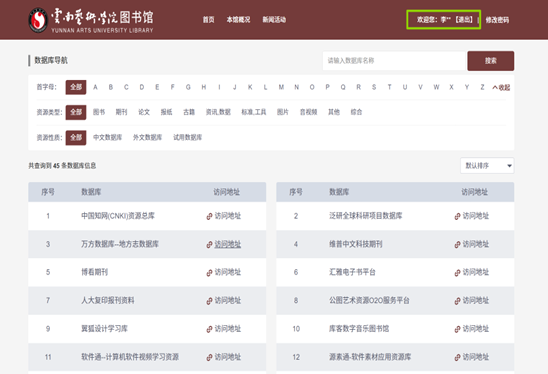Filter by first letter Z
Image resolution: width=548 pixels, height=374 pixels.
coord(482,87)
